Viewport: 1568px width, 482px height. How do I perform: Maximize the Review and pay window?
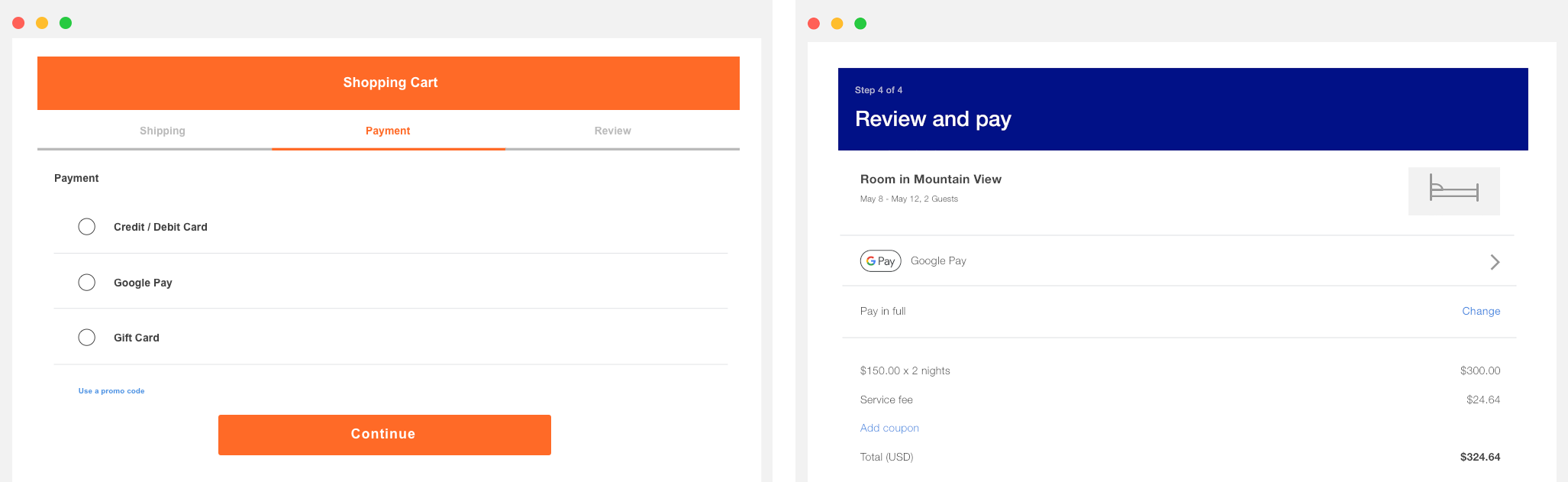coord(860,24)
